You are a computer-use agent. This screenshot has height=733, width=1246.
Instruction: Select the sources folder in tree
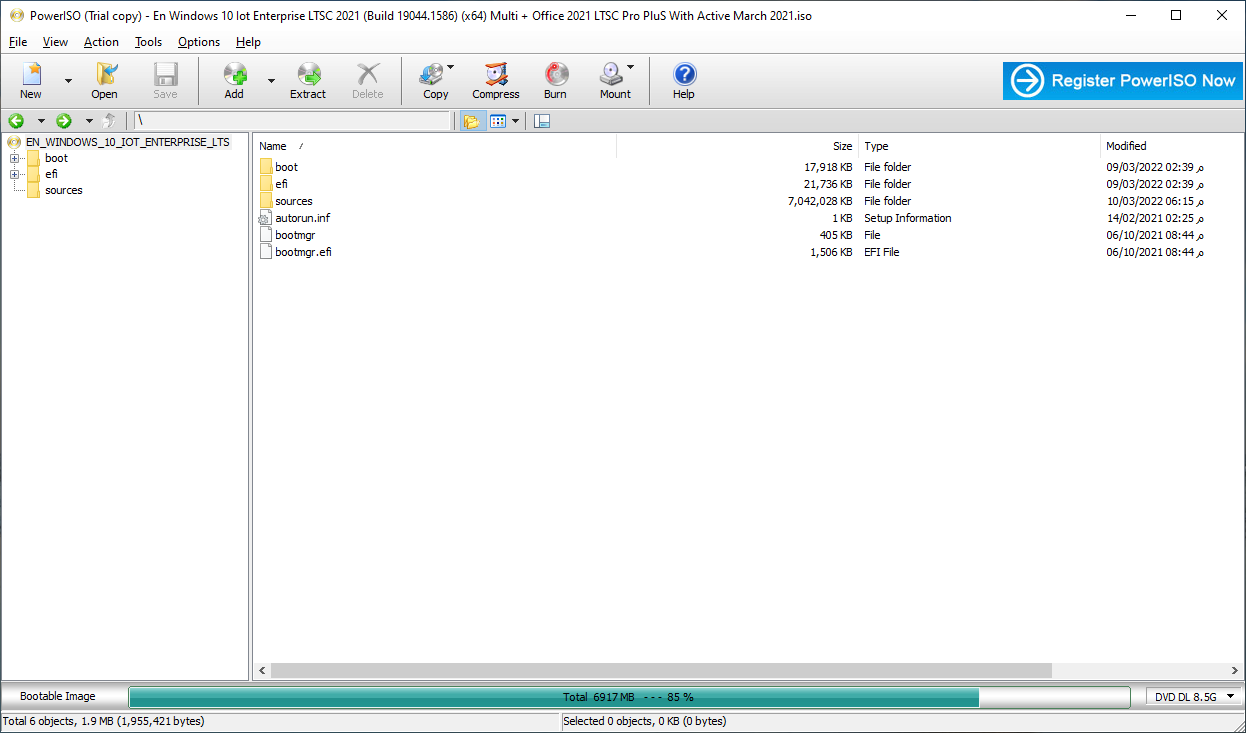coord(63,190)
